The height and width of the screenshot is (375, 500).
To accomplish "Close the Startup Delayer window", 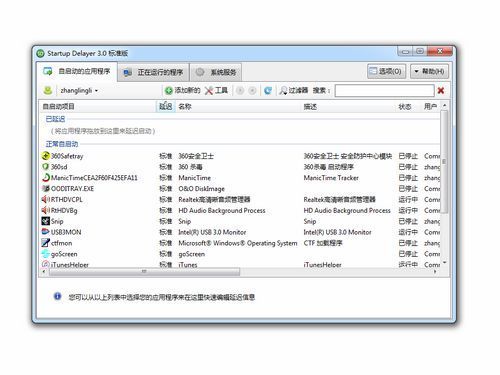I will [440, 51].
